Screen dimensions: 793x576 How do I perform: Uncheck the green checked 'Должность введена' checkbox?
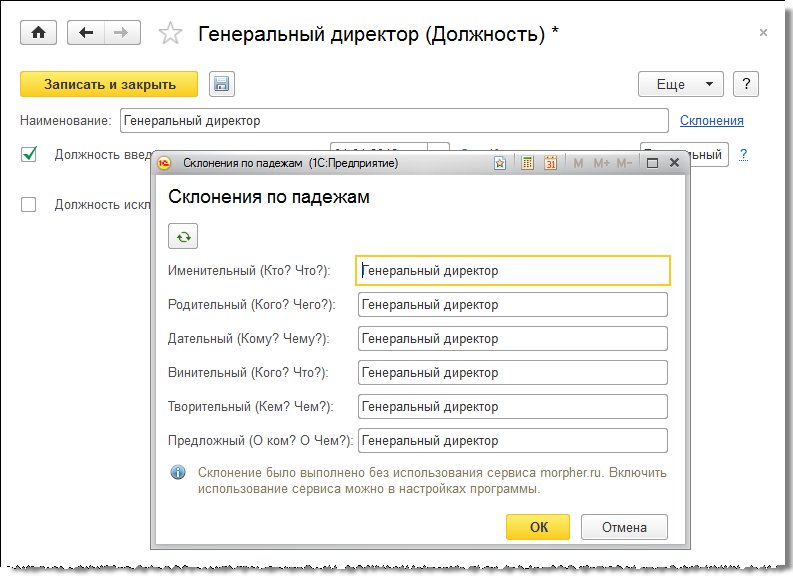pos(29,155)
